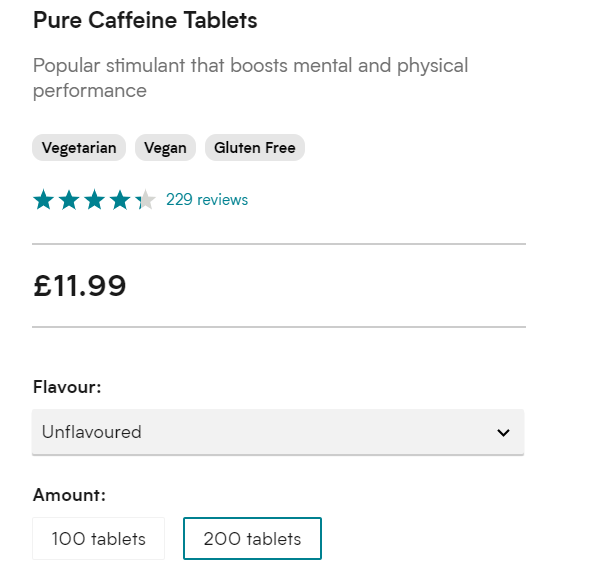
Task: Select the 200 tablets amount option
Action: (252, 539)
